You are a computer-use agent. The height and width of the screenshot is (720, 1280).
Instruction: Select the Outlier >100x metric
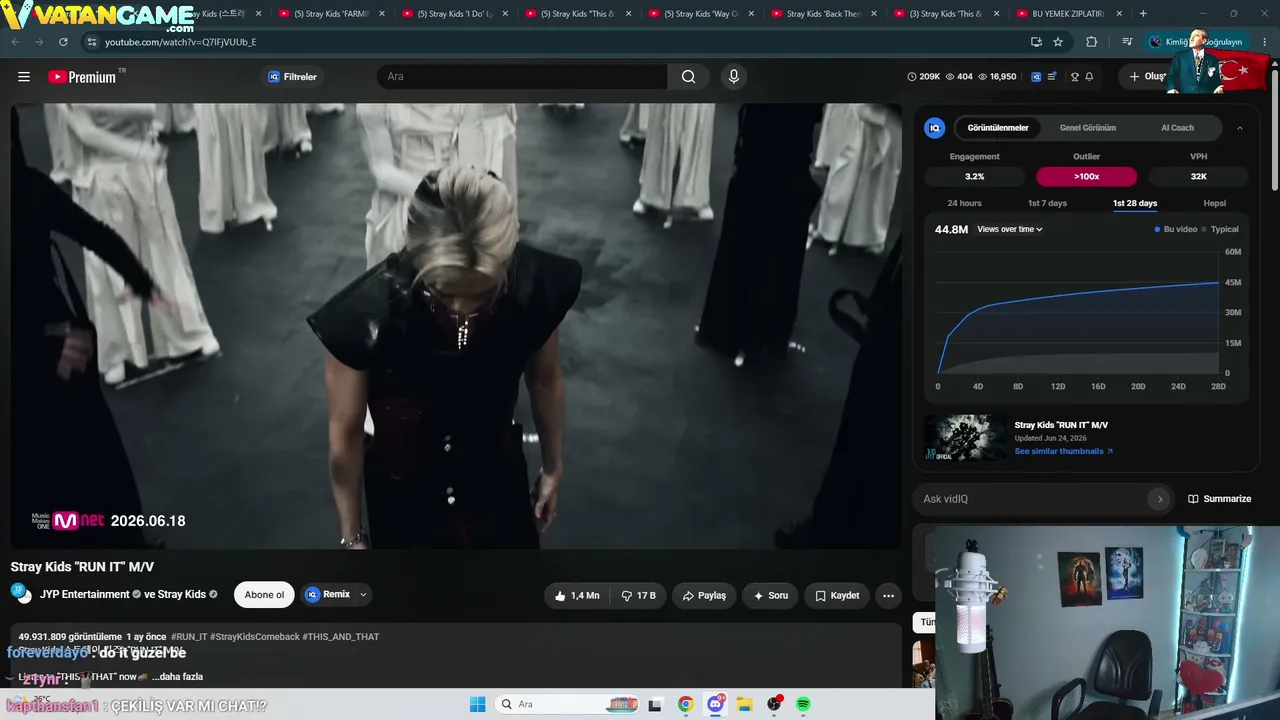pos(1086,176)
